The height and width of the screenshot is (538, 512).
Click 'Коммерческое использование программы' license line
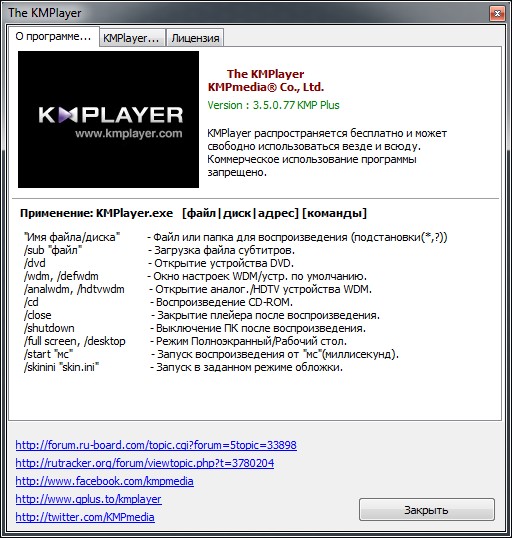(312, 159)
